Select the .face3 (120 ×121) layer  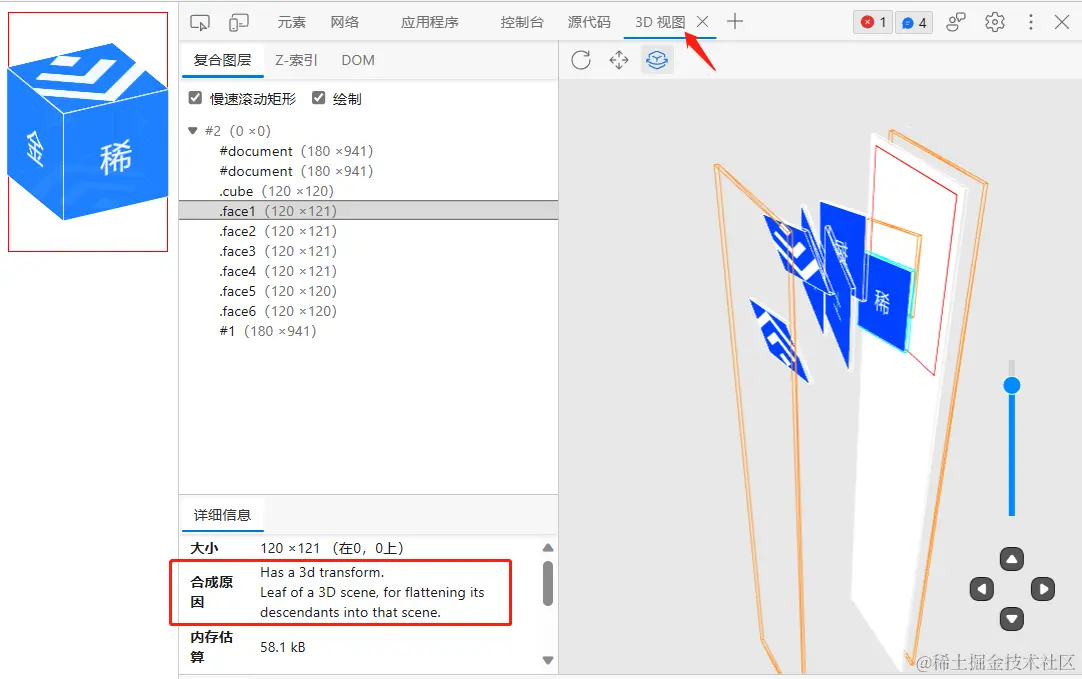368,251
